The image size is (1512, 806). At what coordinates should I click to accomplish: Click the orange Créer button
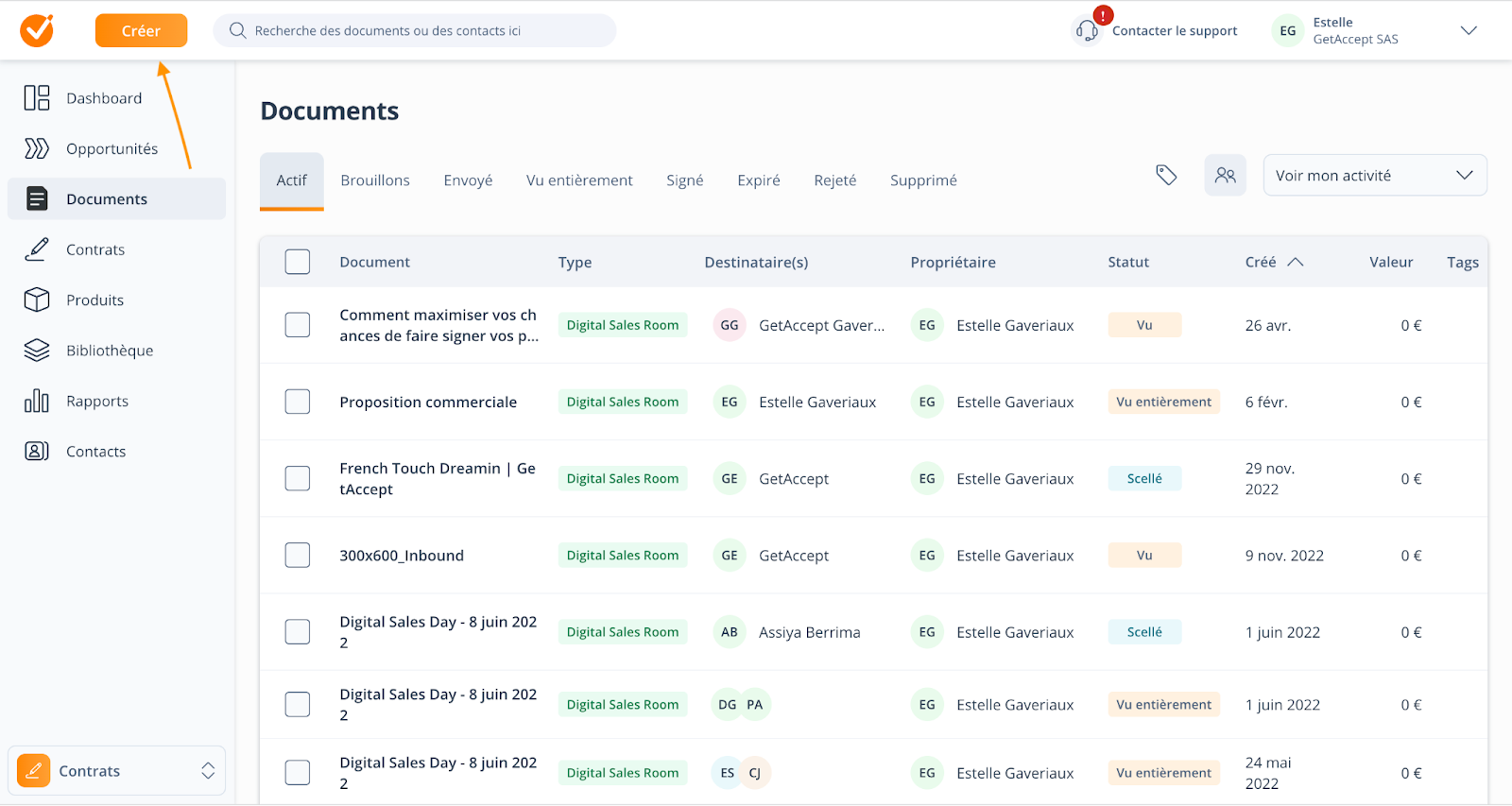[x=141, y=30]
